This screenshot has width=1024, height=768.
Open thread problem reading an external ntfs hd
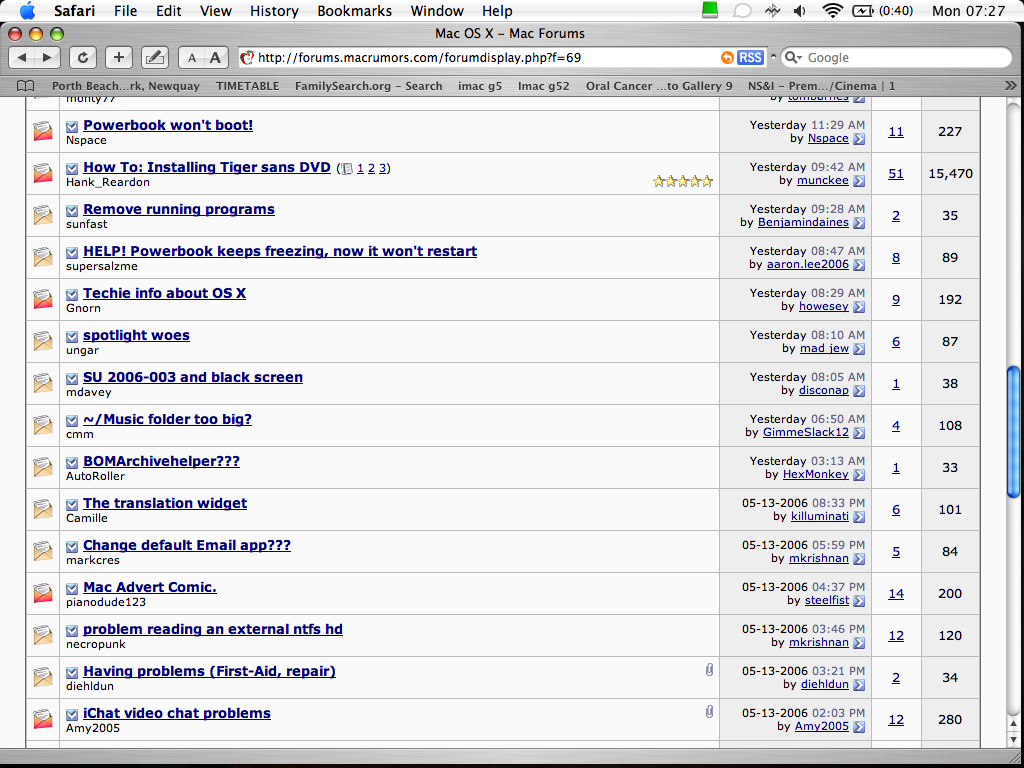click(213, 629)
